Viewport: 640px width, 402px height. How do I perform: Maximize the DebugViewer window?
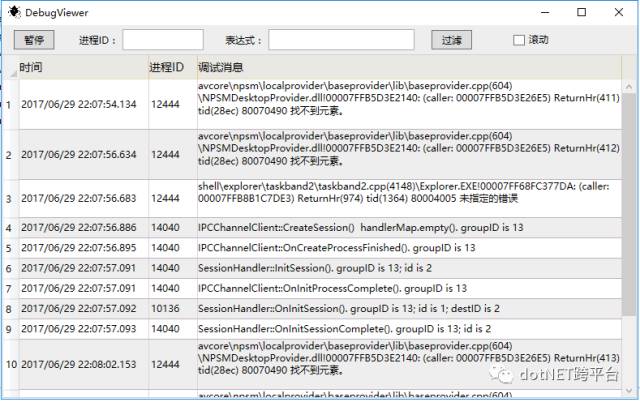[582, 12]
